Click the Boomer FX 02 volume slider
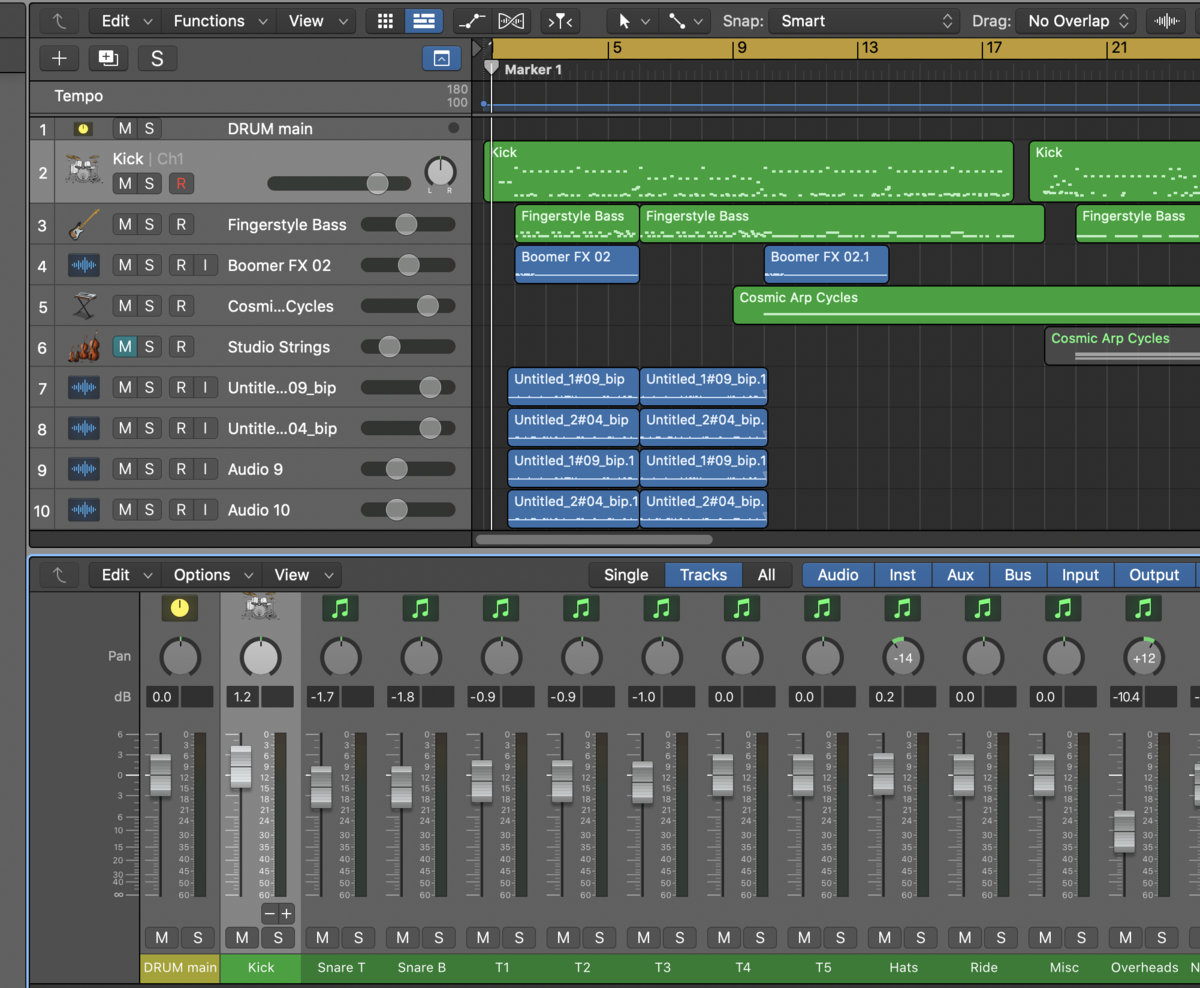Viewport: 1200px width, 988px height. pos(408,265)
